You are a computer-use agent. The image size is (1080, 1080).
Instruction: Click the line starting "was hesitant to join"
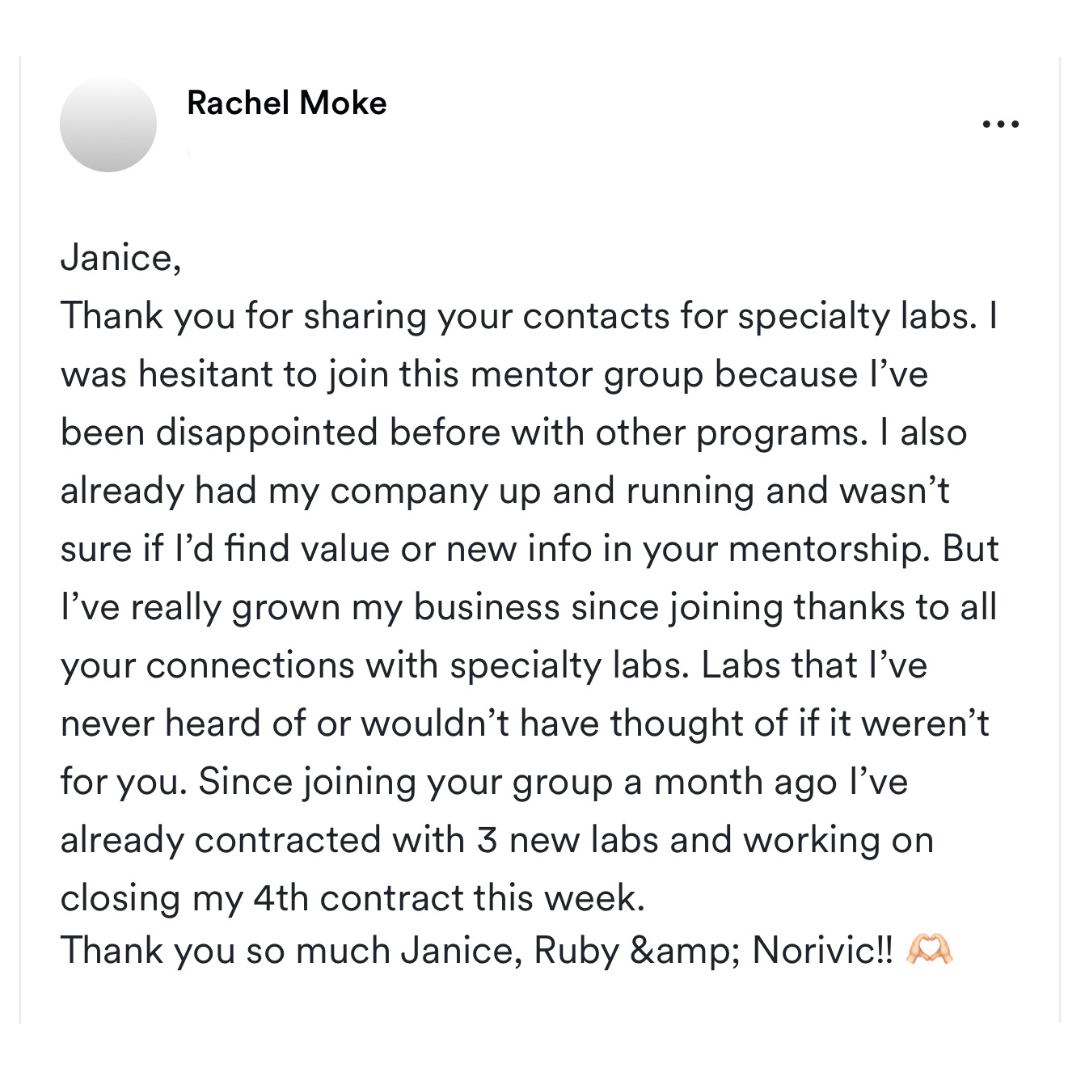tap(495, 375)
